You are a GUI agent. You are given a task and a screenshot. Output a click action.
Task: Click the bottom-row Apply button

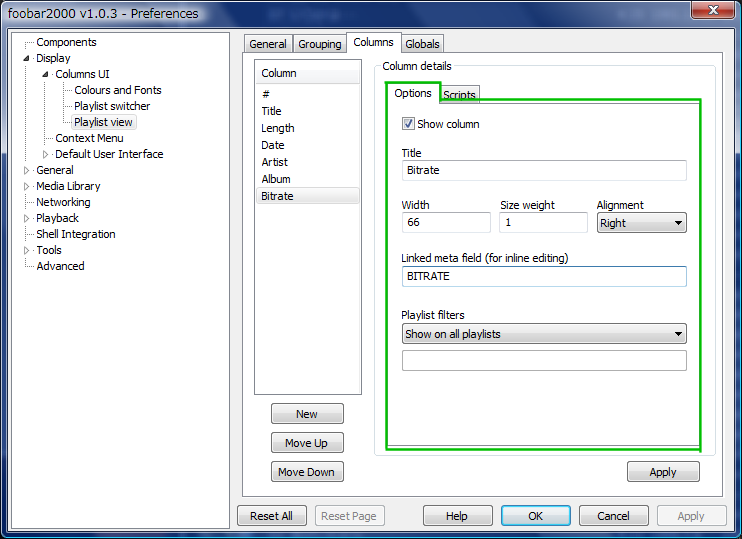click(691, 516)
